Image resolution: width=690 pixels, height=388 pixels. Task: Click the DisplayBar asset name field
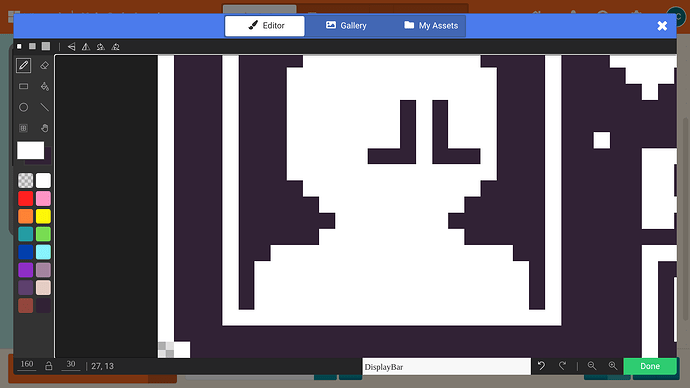pos(447,366)
